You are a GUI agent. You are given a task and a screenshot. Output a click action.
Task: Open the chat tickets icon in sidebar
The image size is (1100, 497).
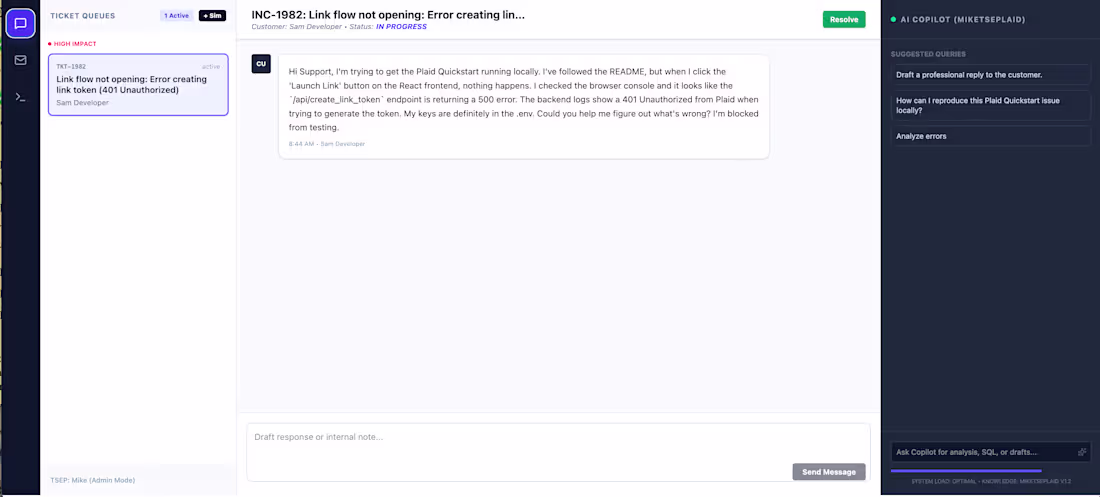click(20, 23)
